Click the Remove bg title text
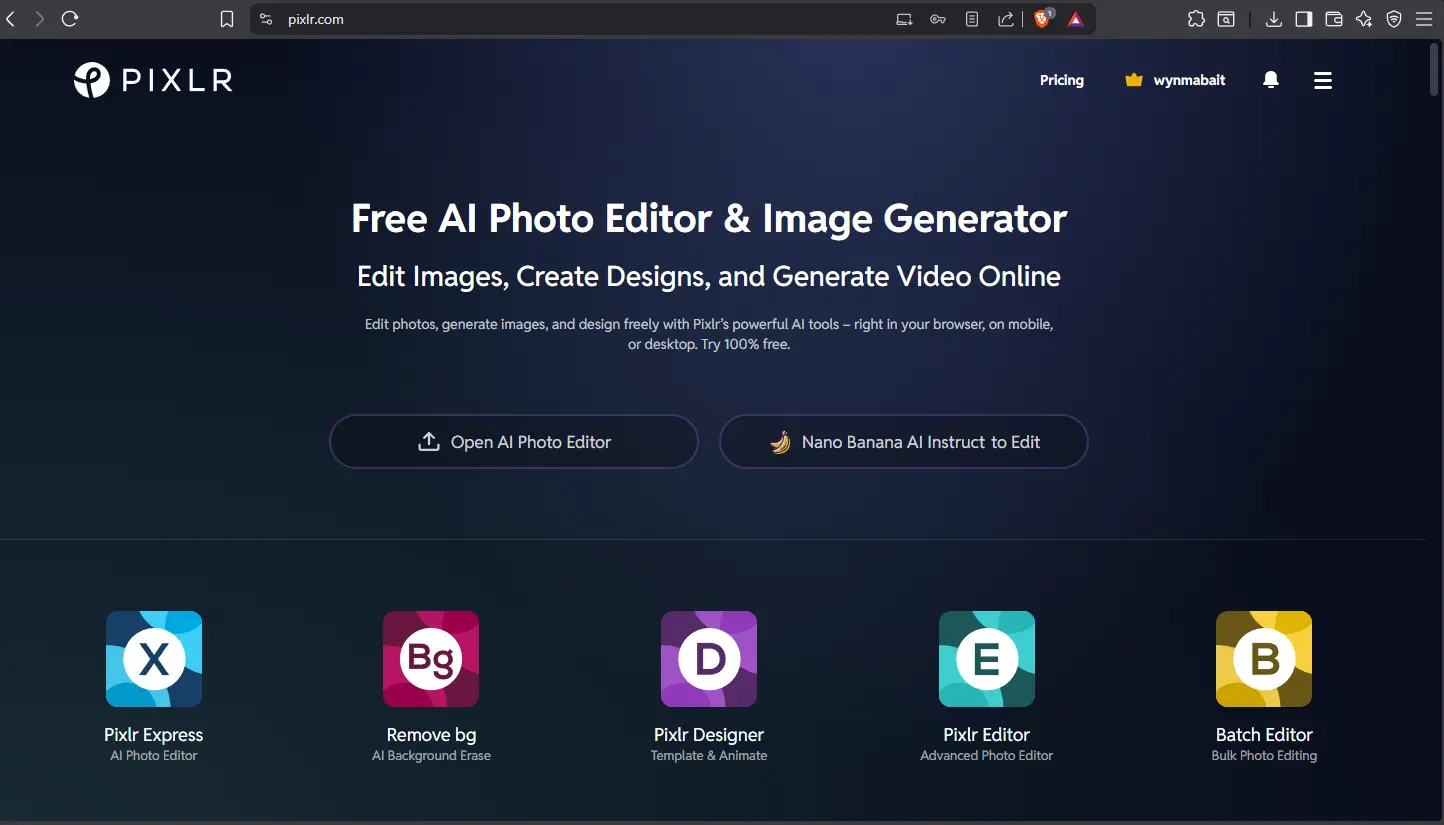Screen dimensions: 1444x825 (431, 735)
